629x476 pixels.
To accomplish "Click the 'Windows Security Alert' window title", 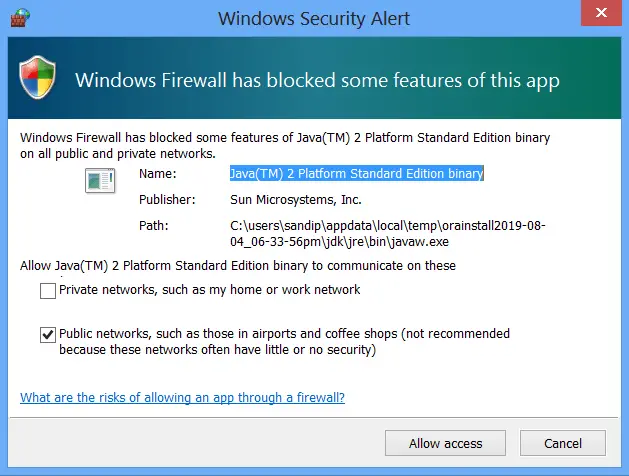I will click(314, 17).
